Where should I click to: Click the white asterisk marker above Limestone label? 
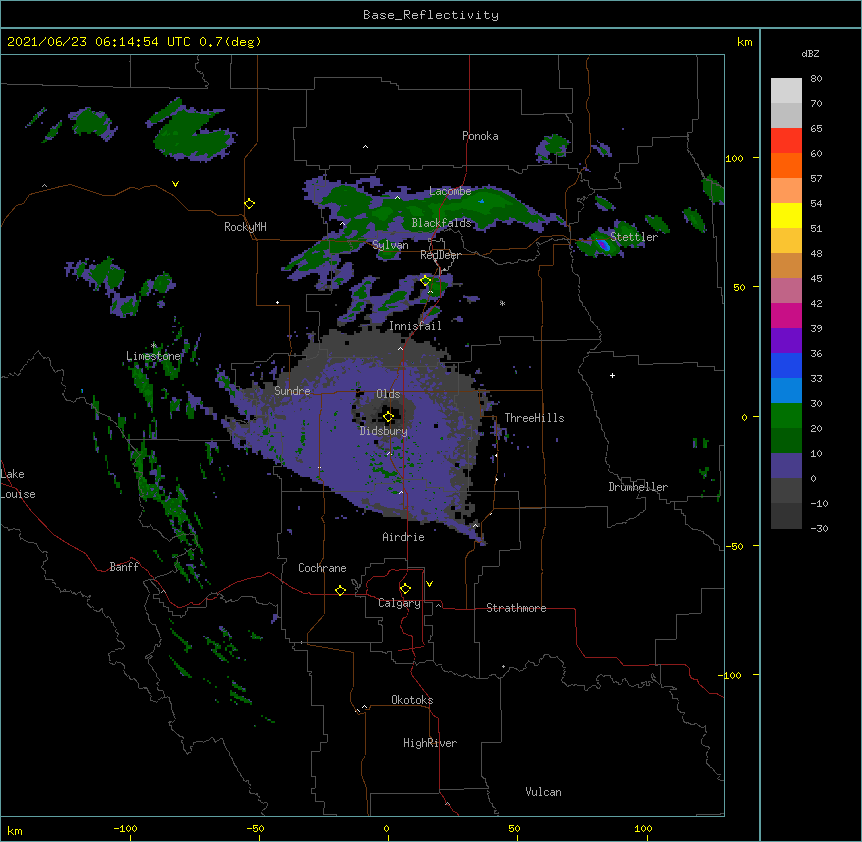coord(153,345)
